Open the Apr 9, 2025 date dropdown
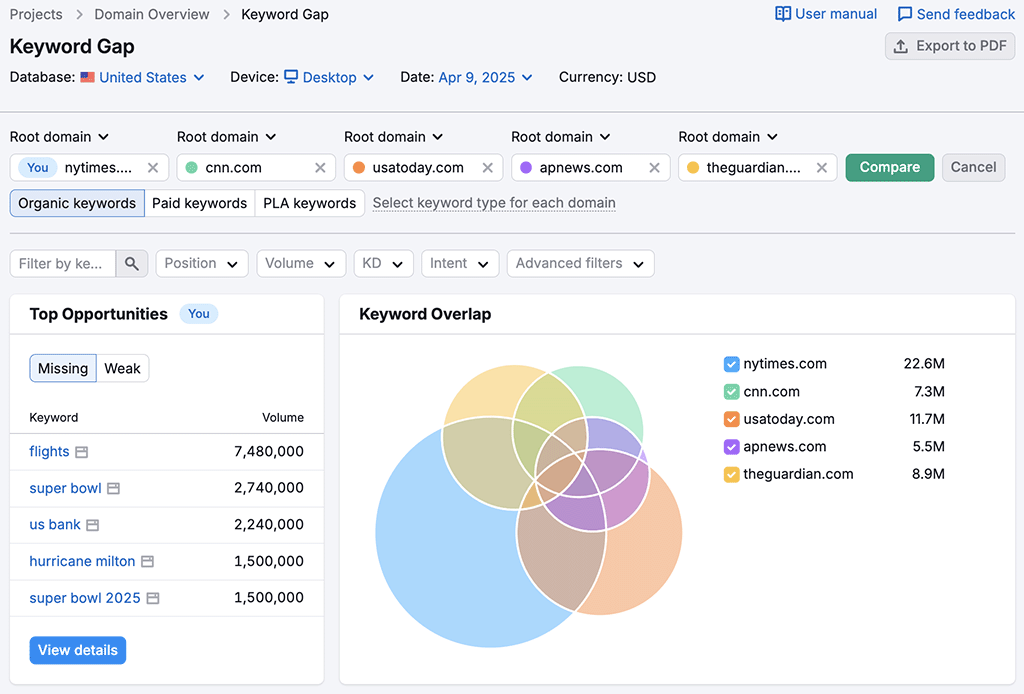Viewport: 1024px width, 694px height. click(485, 77)
